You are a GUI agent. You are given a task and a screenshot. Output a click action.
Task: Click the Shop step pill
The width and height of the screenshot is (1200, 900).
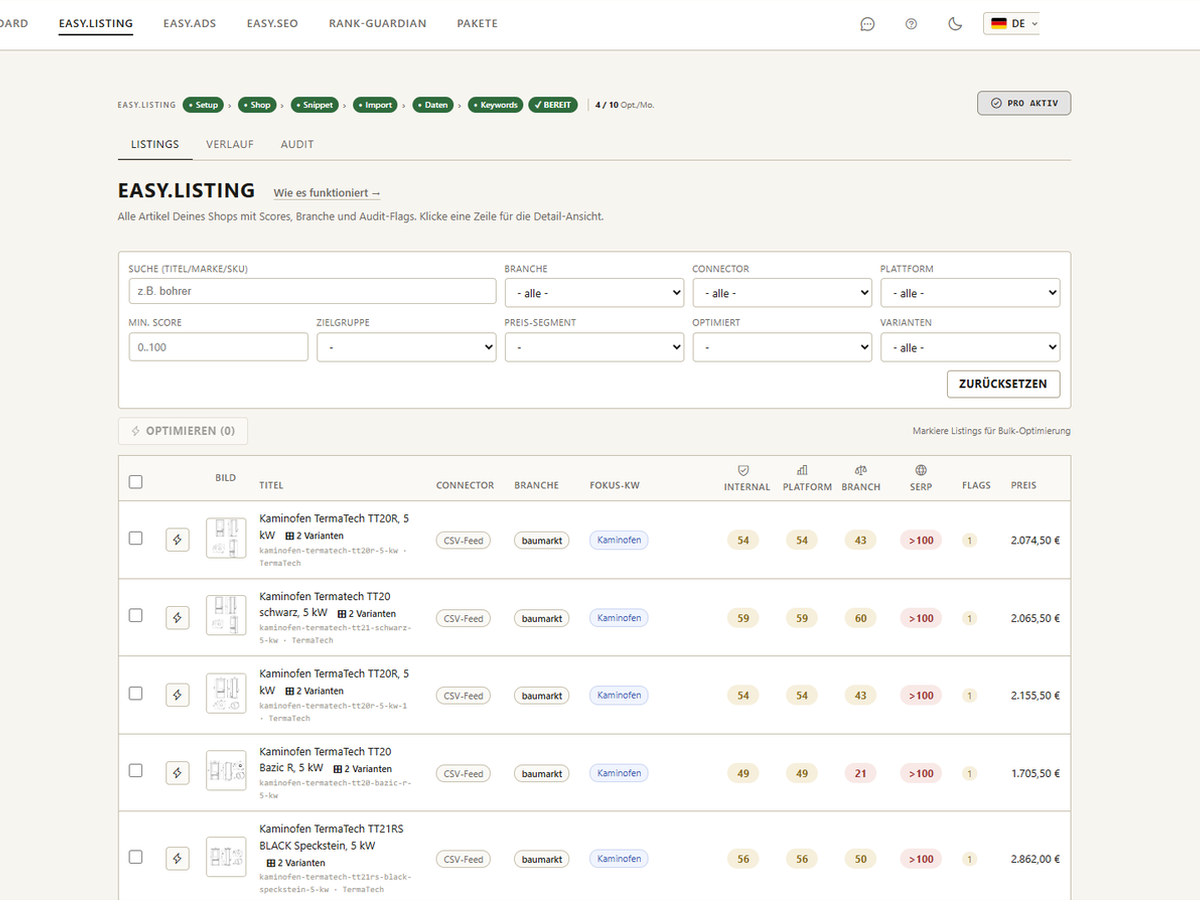(258, 104)
